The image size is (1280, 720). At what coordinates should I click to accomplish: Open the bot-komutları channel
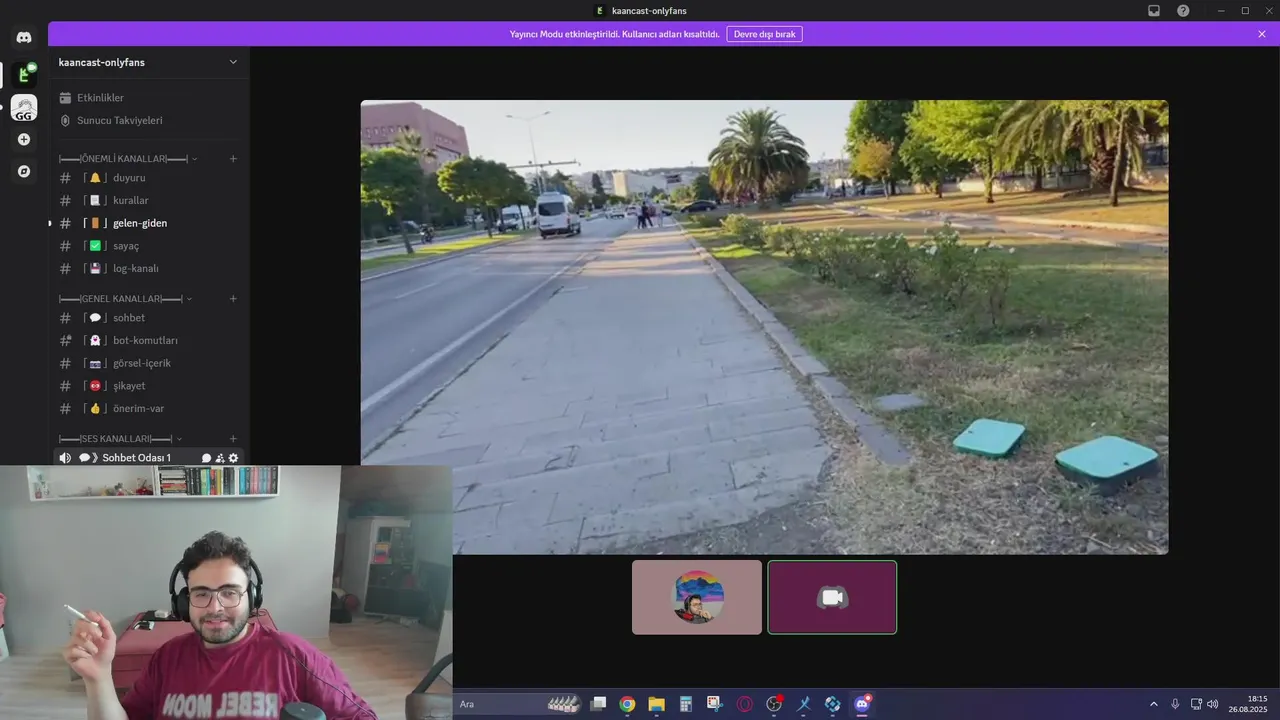coord(148,340)
